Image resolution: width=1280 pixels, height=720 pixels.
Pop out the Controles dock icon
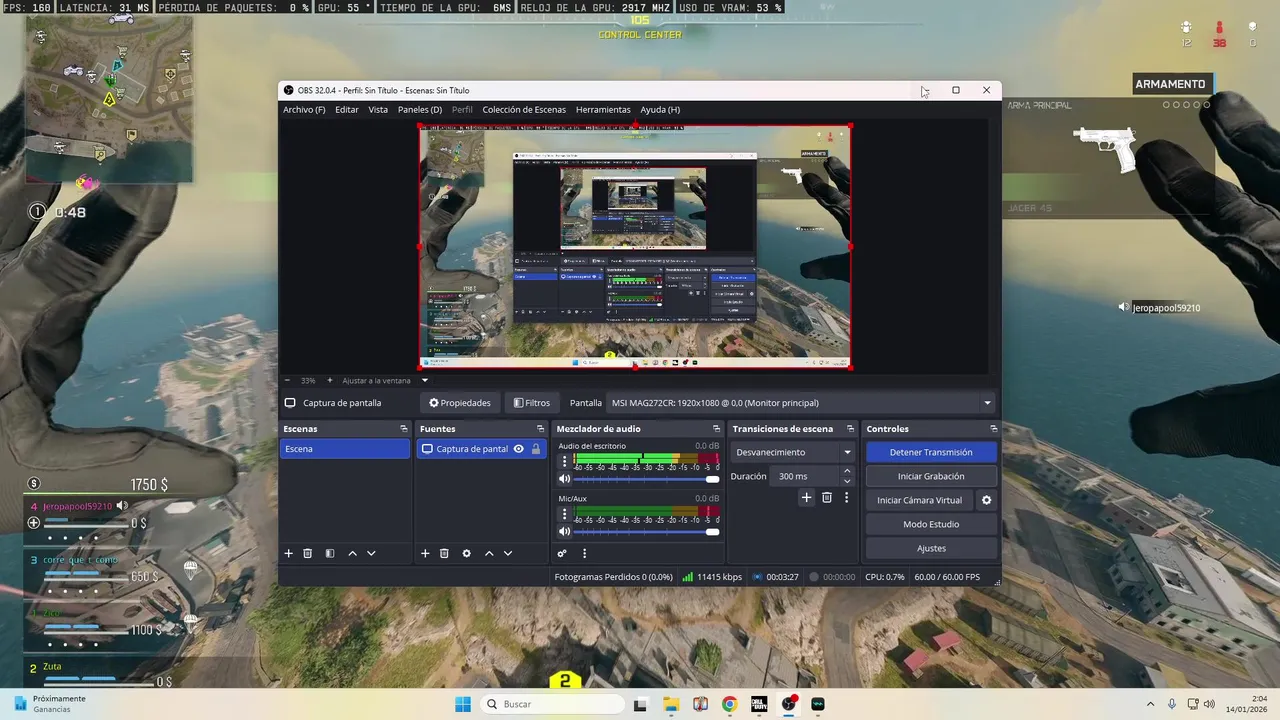click(993, 429)
